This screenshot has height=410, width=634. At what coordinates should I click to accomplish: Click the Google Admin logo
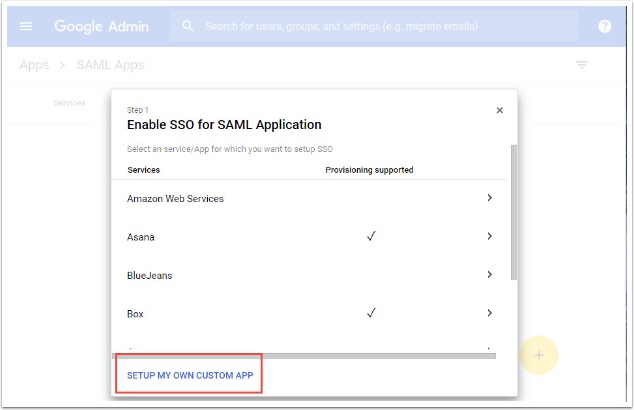101,27
